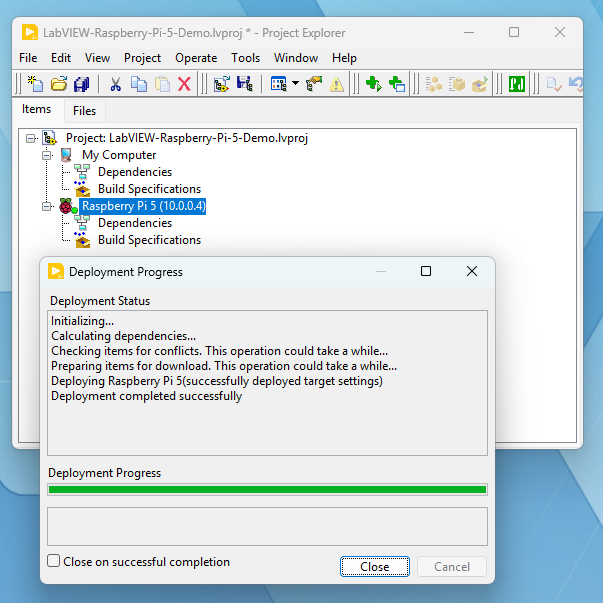Enable Close on successful completion checkbox
Screen dimensions: 603x603
(x=54, y=562)
